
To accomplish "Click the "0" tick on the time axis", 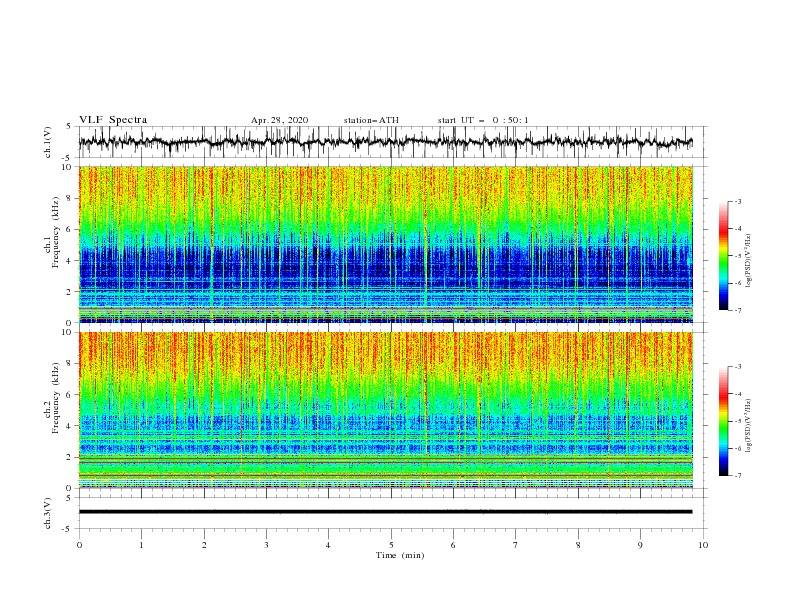I will [x=79, y=545].
